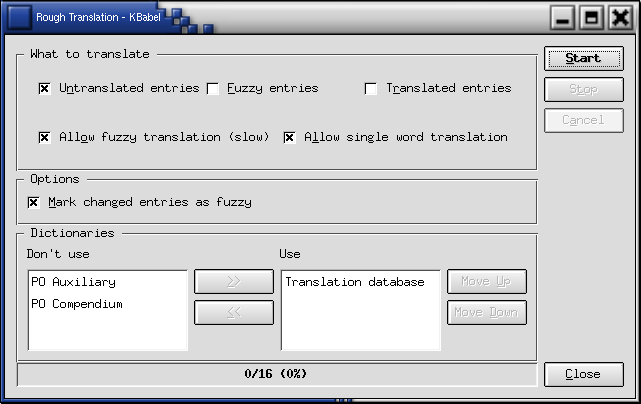Click the << move-to-Don't-use arrow button
This screenshot has width=641, height=404.
click(x=234, y=312)
